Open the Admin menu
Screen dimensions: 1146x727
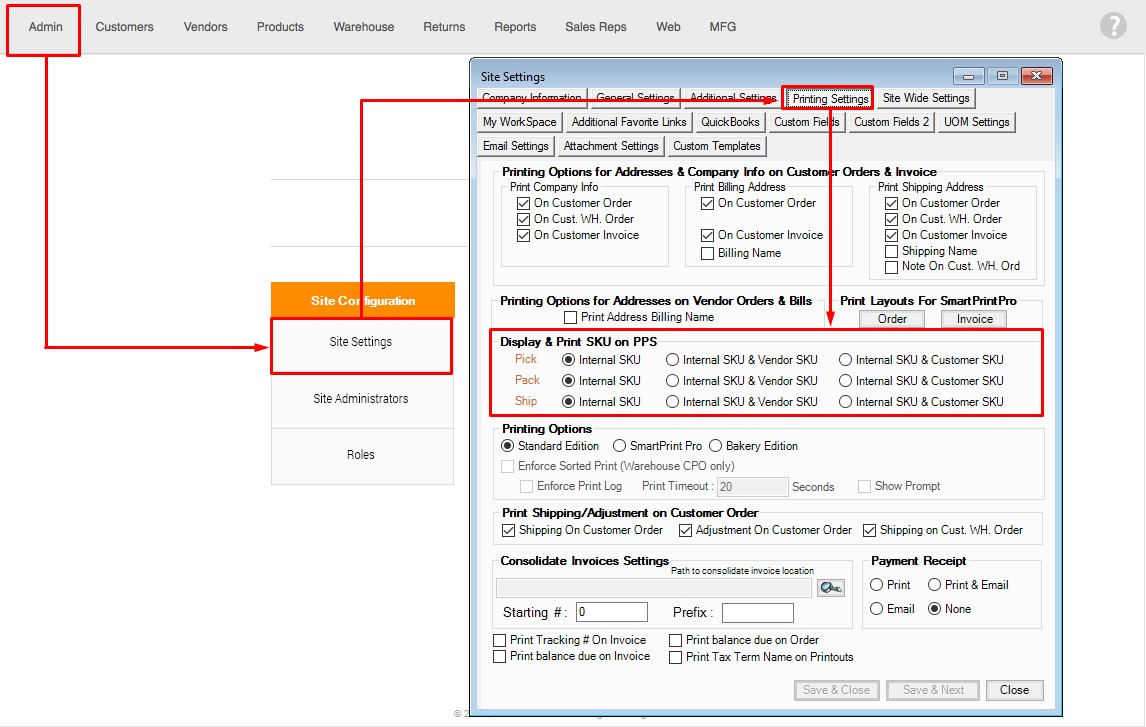(x=45, y=27)
